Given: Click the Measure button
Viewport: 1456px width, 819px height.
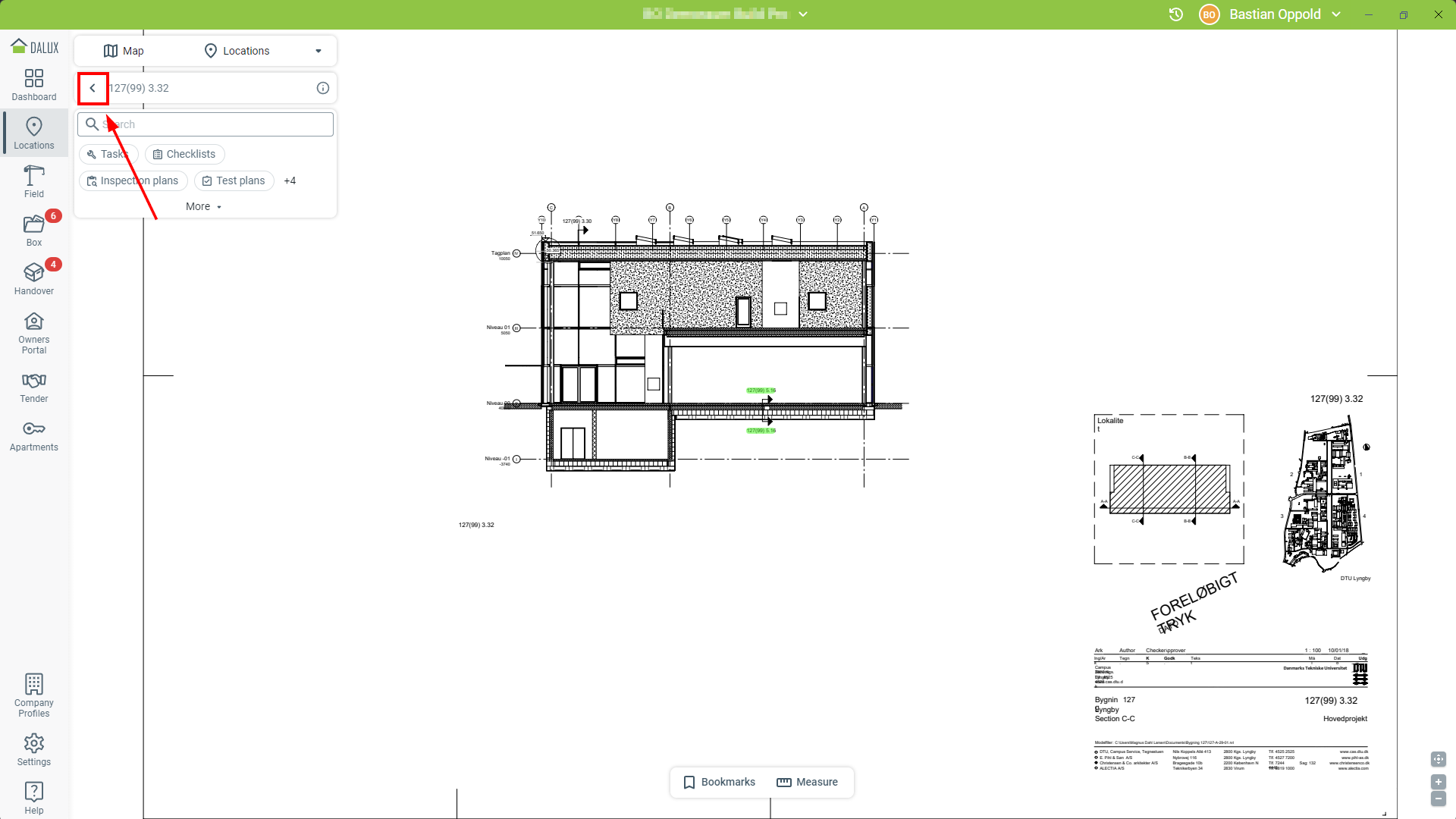Looking at the screenshot, I should (x=807, y=782).
